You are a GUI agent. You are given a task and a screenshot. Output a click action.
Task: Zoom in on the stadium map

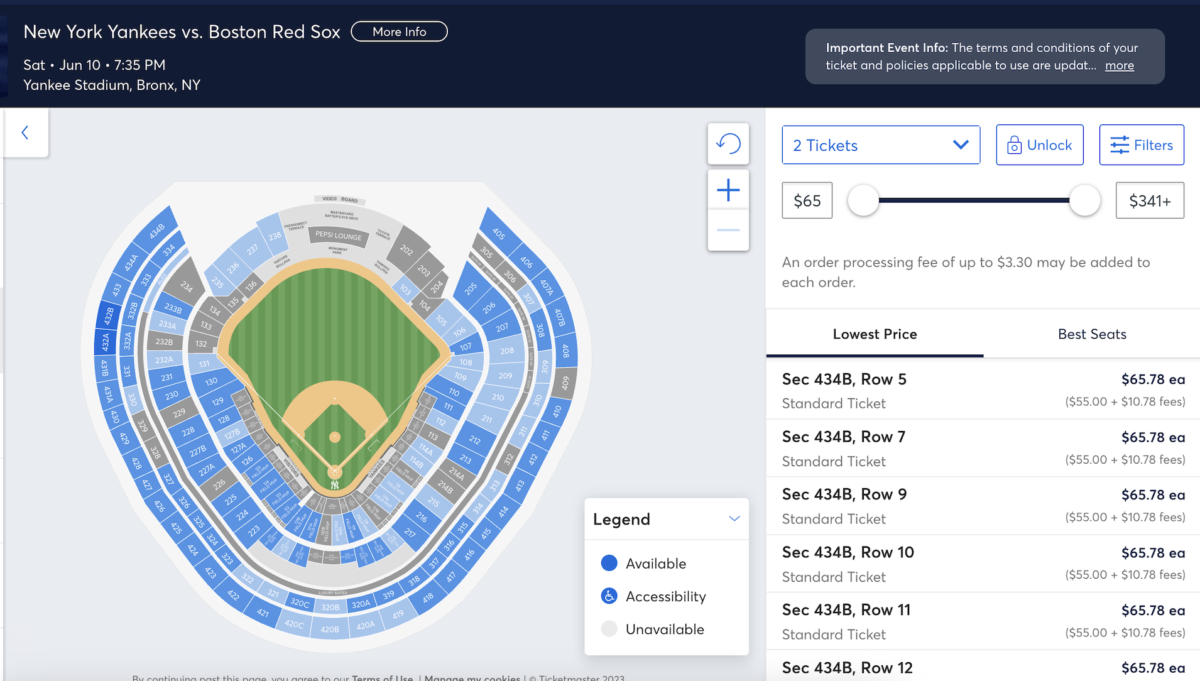coord(728,188)
